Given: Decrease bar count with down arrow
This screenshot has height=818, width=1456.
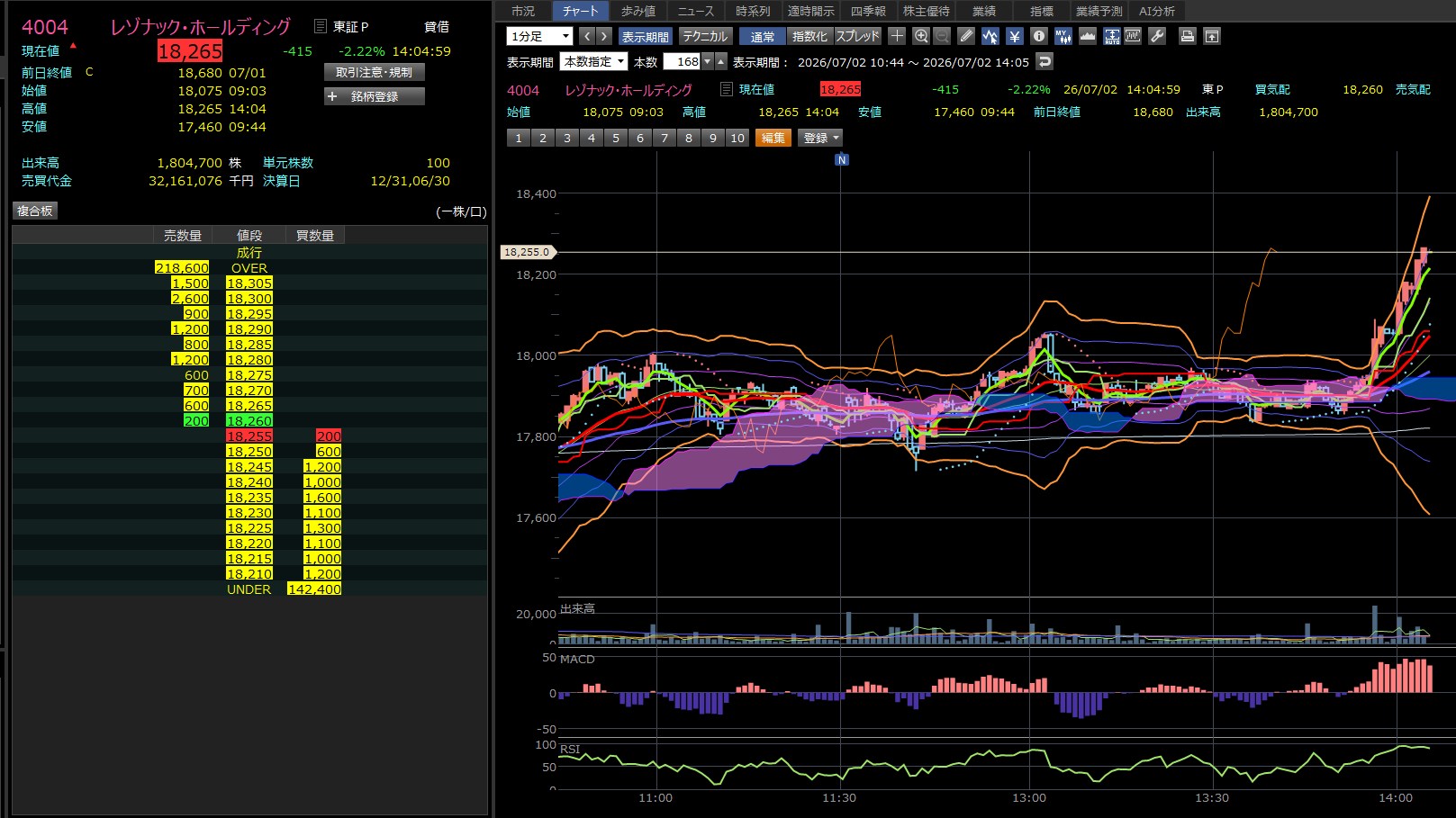Looking at the screenshot, I should tap(708, 62).
